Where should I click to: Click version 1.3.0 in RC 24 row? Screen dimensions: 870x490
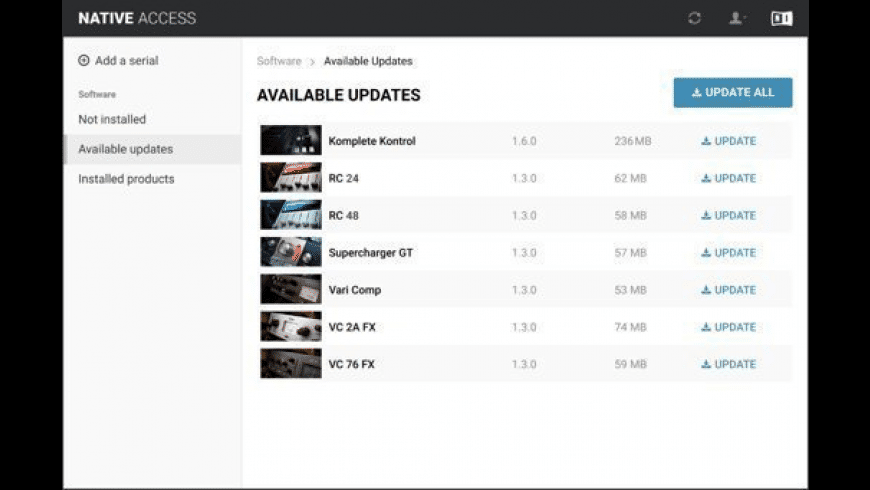pyautogui.click(x=524, y=178)
